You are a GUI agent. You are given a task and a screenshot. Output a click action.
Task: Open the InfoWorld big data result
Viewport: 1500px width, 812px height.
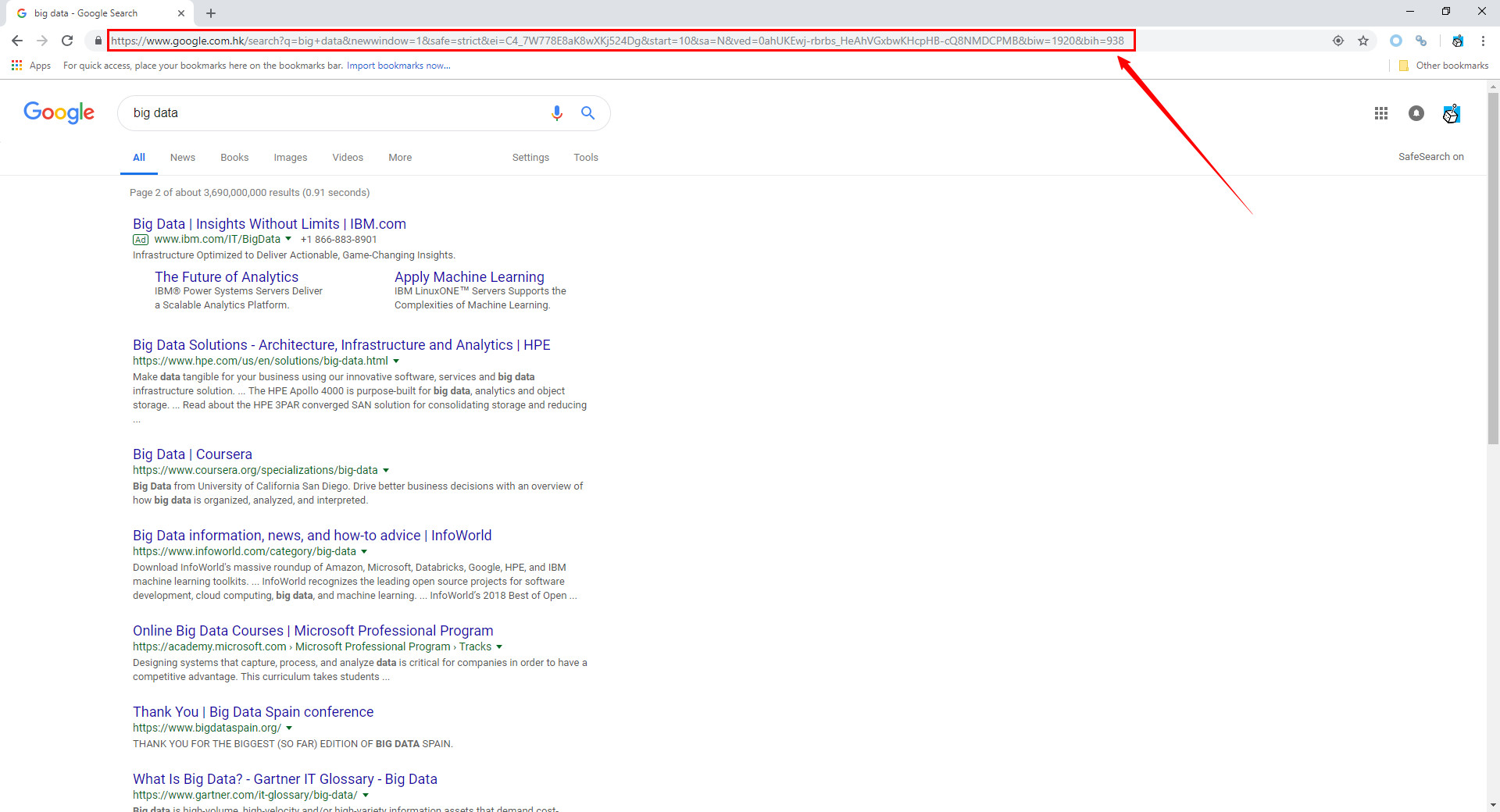point(312,536)
